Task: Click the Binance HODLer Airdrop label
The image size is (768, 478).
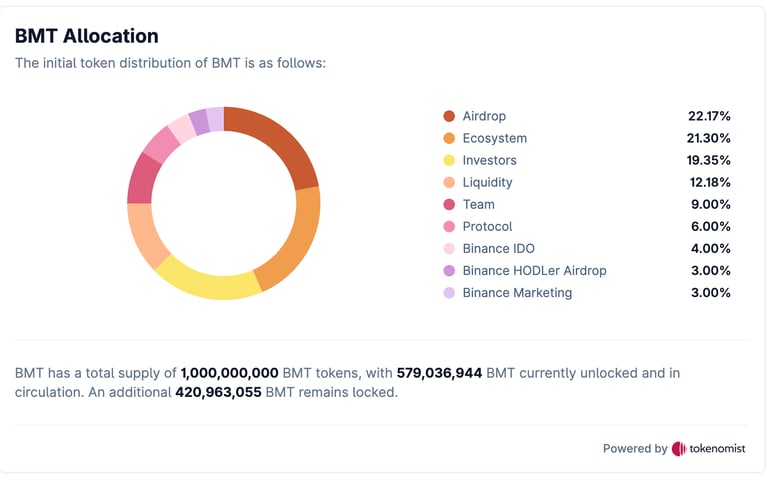Action: pyautogui.click(x=534, y=270)
